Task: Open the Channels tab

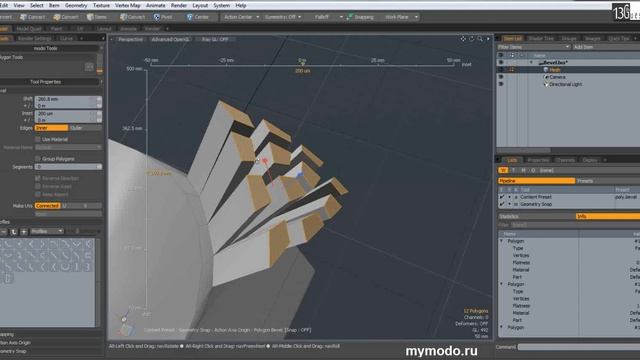Action: (x=565, y=160)
